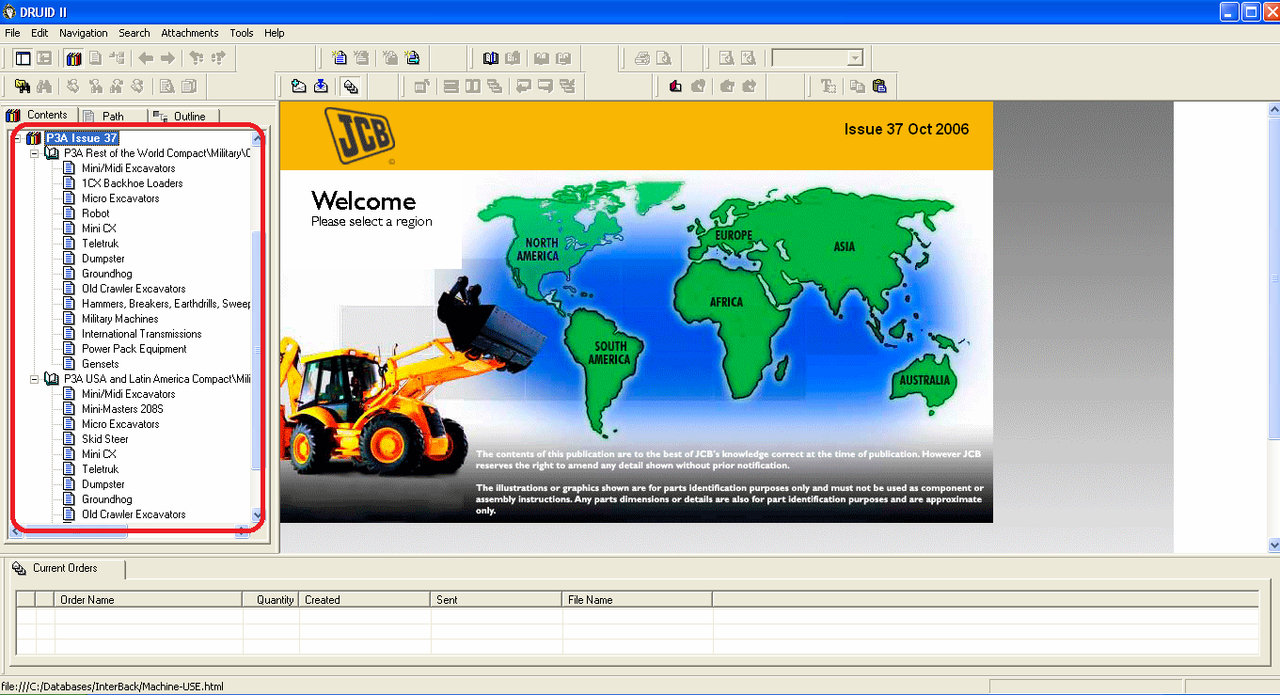The image size is (1280, 695).
Task: Select Groundhog under Rest of the World
Action: point(107,273)
